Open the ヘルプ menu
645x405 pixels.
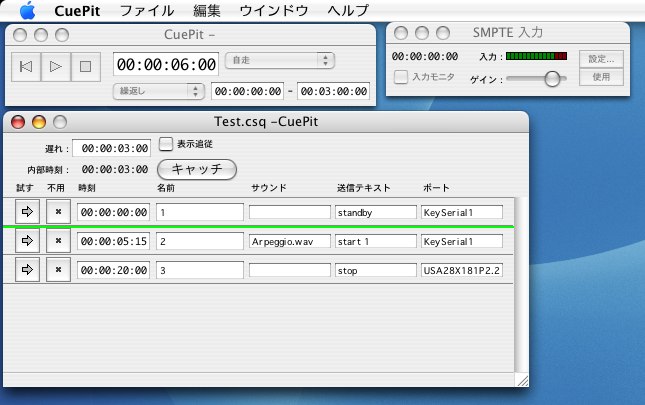click(348, 11)
